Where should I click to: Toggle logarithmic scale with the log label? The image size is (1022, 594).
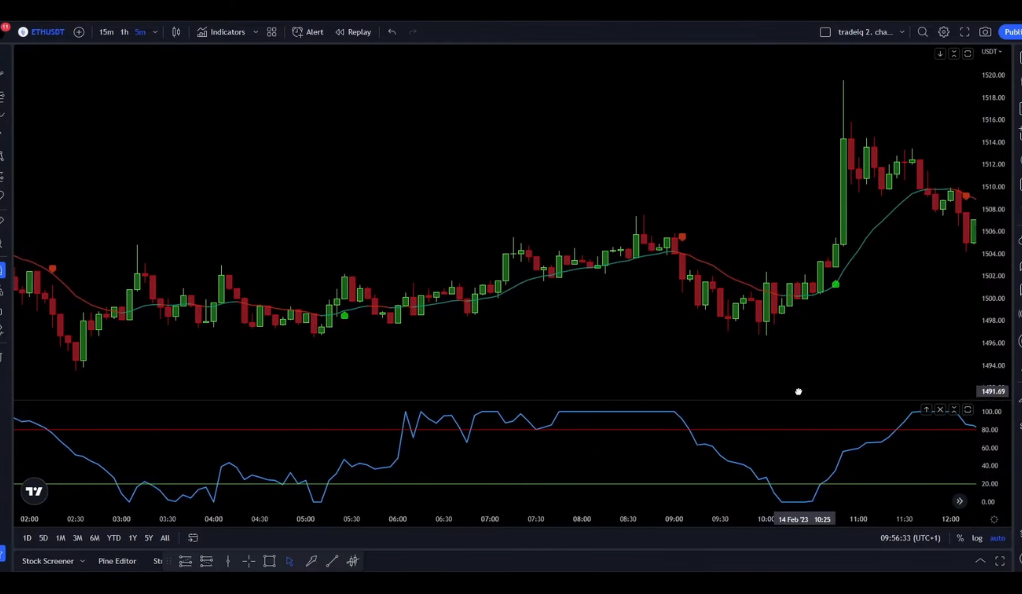coord(976,538)
